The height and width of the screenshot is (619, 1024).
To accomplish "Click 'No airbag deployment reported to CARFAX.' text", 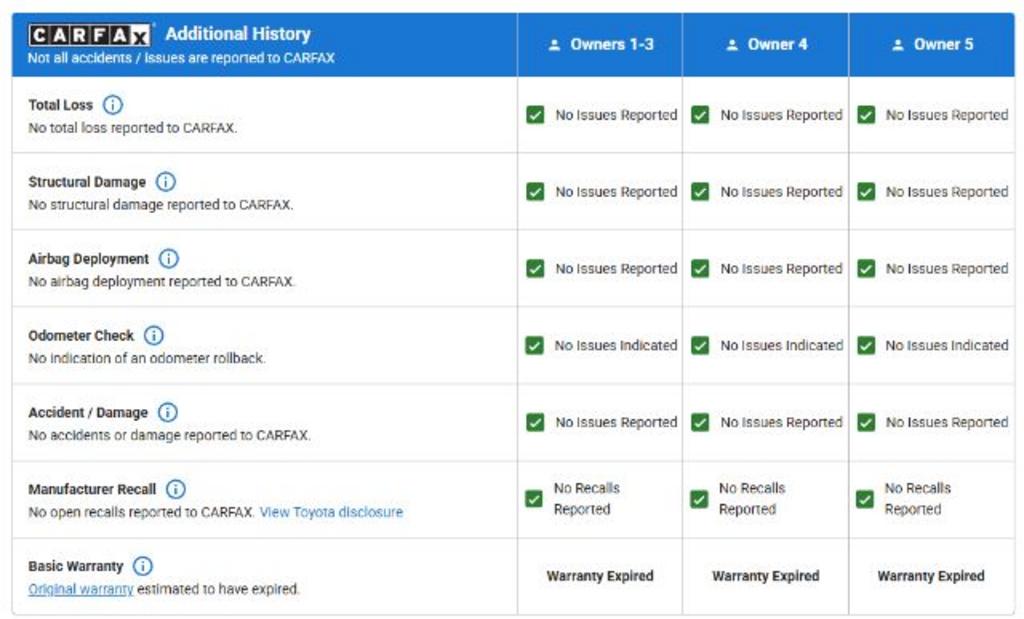I will click(x=162, y=282).
